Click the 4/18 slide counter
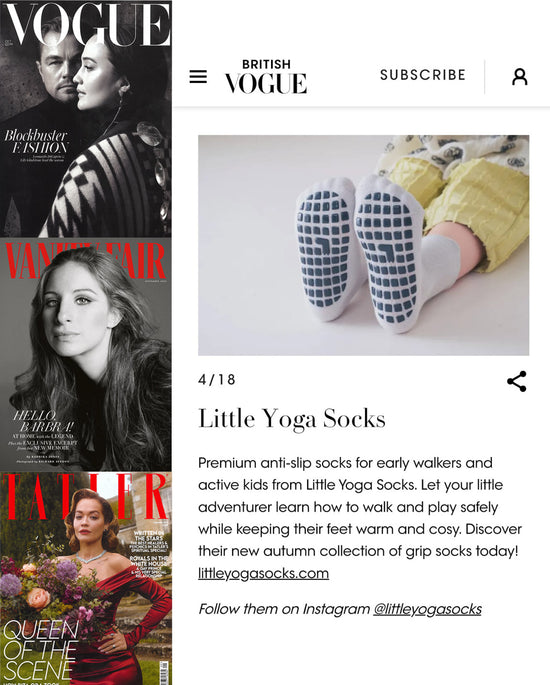 (217, 379)
